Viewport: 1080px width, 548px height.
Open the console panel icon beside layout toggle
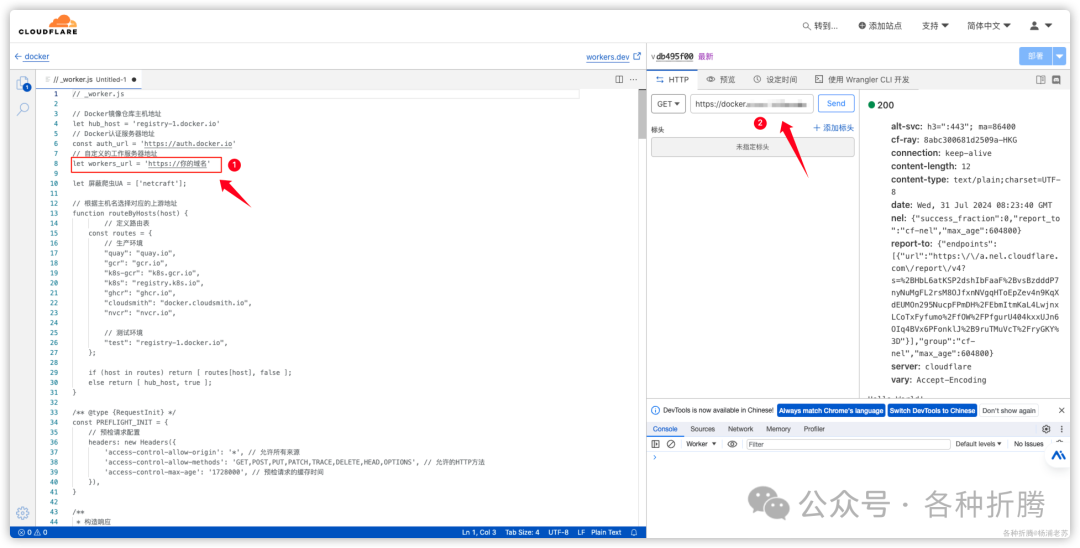click(x=1056, y=80)
